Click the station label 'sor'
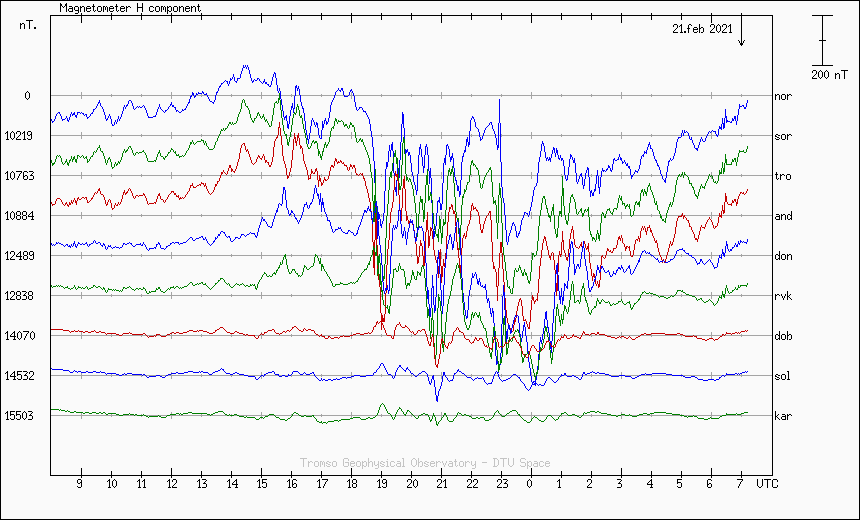Screen dimensions: 860x520 tap(783, 137)
